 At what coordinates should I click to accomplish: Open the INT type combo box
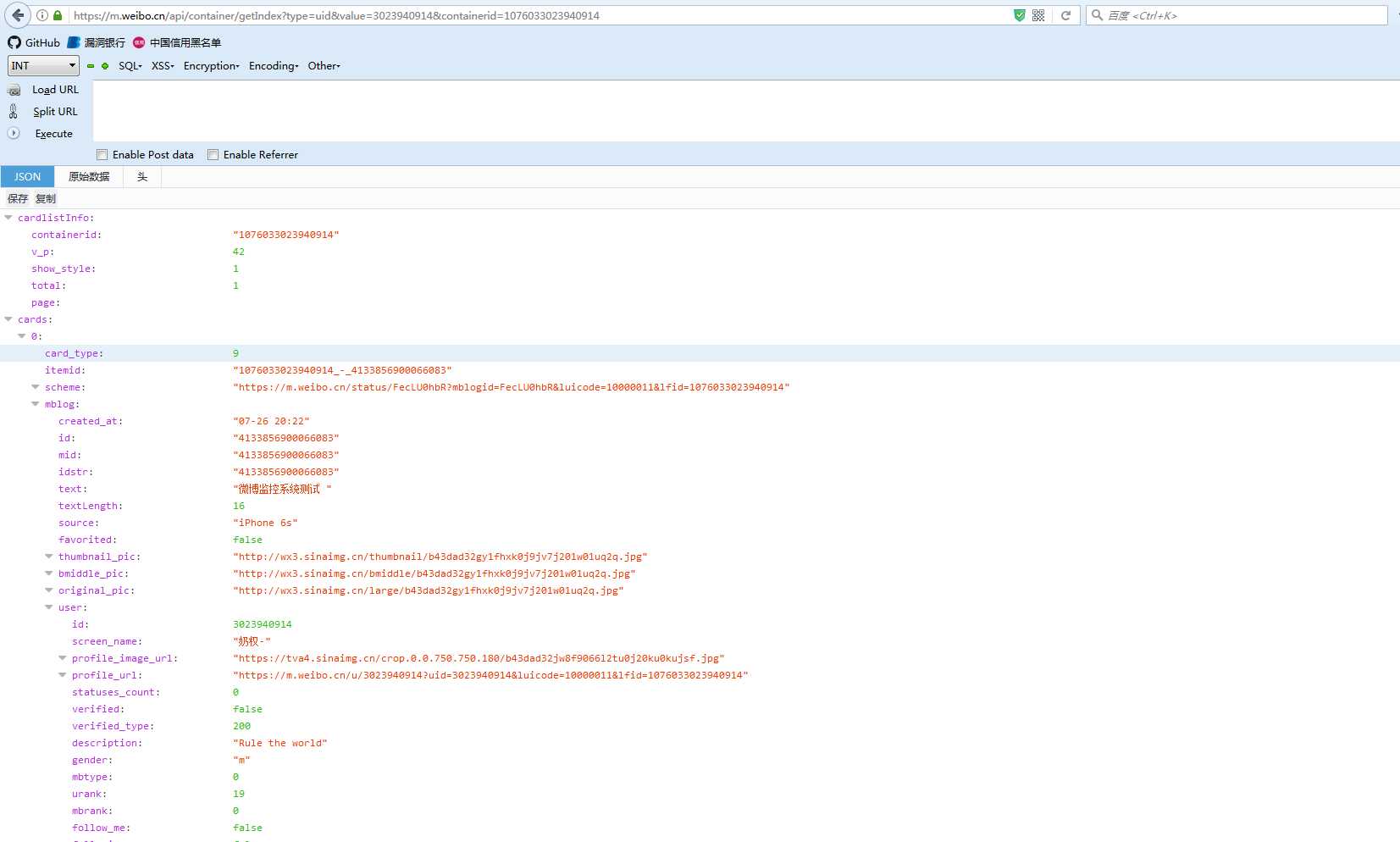click(43, 65)
